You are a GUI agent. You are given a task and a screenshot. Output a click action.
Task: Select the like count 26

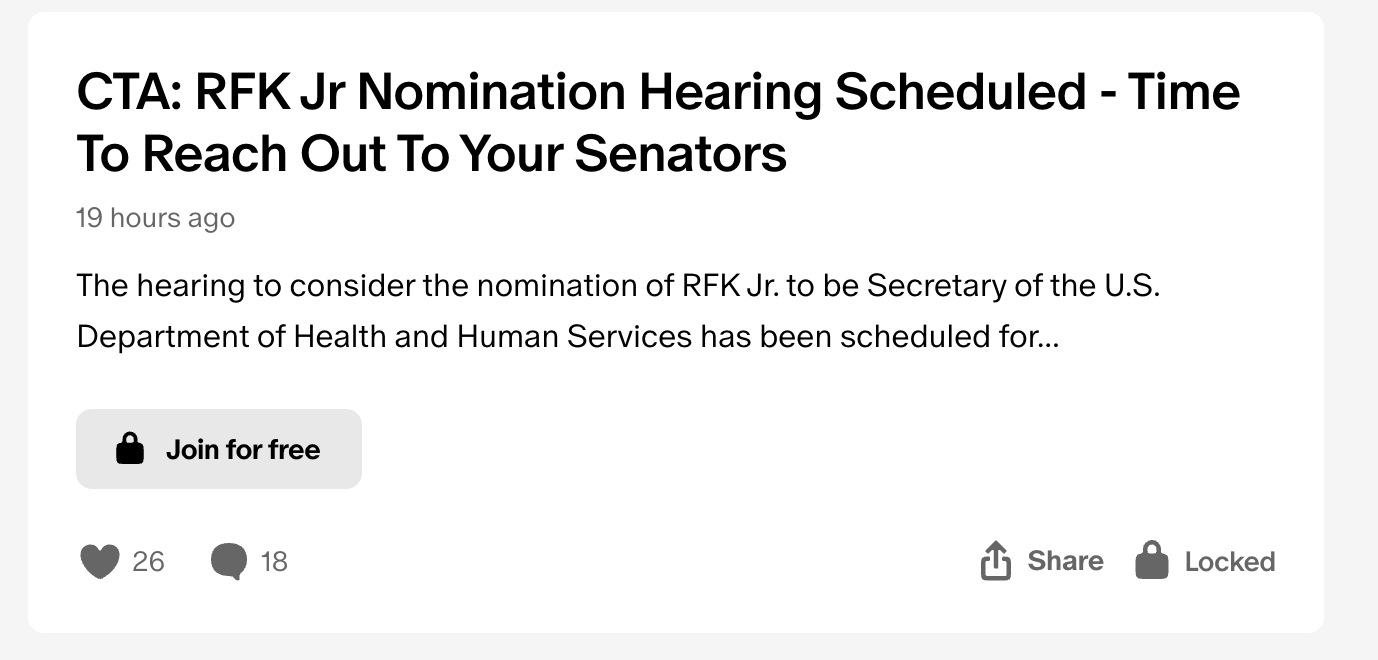[148, 562]
